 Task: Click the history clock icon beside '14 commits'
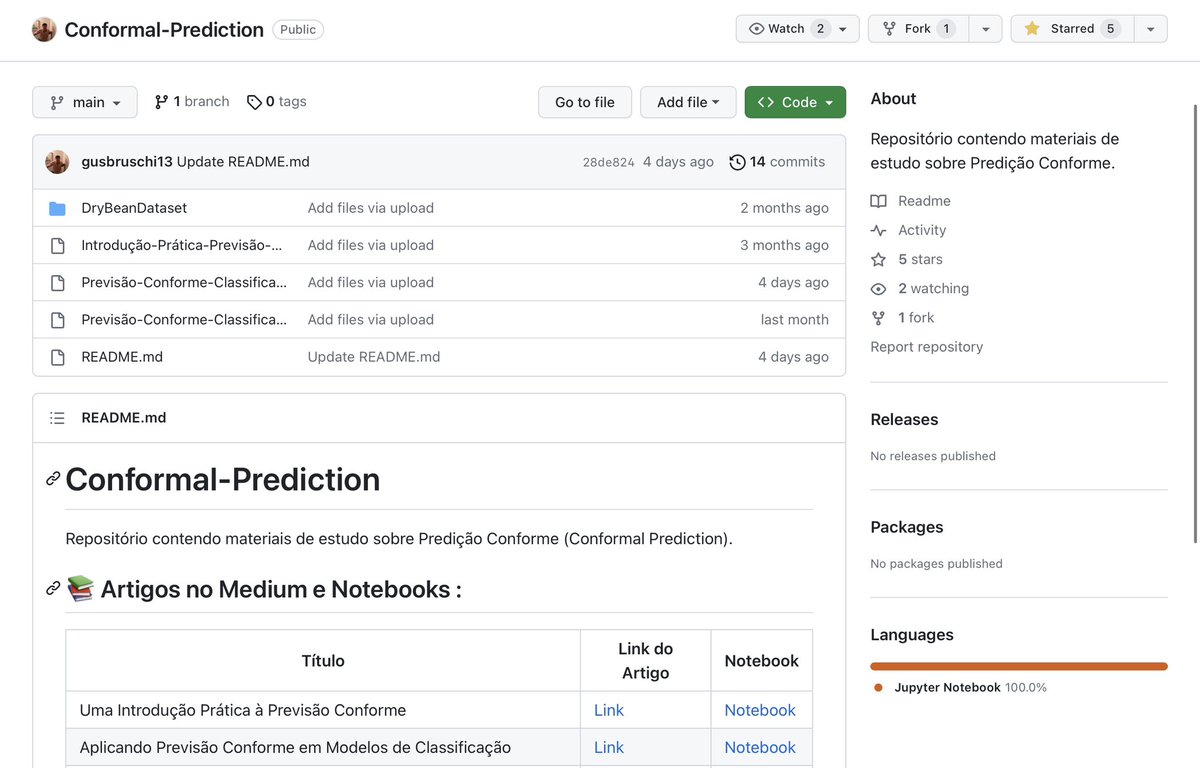(x=737, y=162)
